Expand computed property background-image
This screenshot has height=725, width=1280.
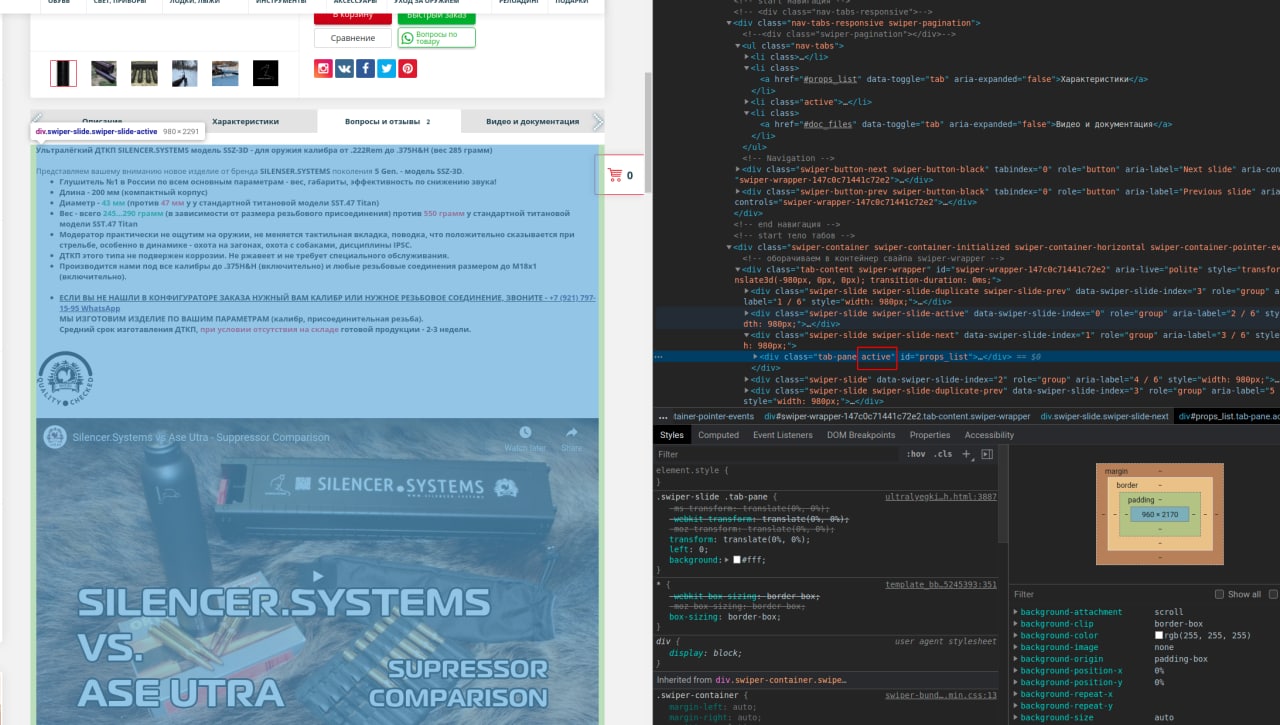(x=1014, y=647)
